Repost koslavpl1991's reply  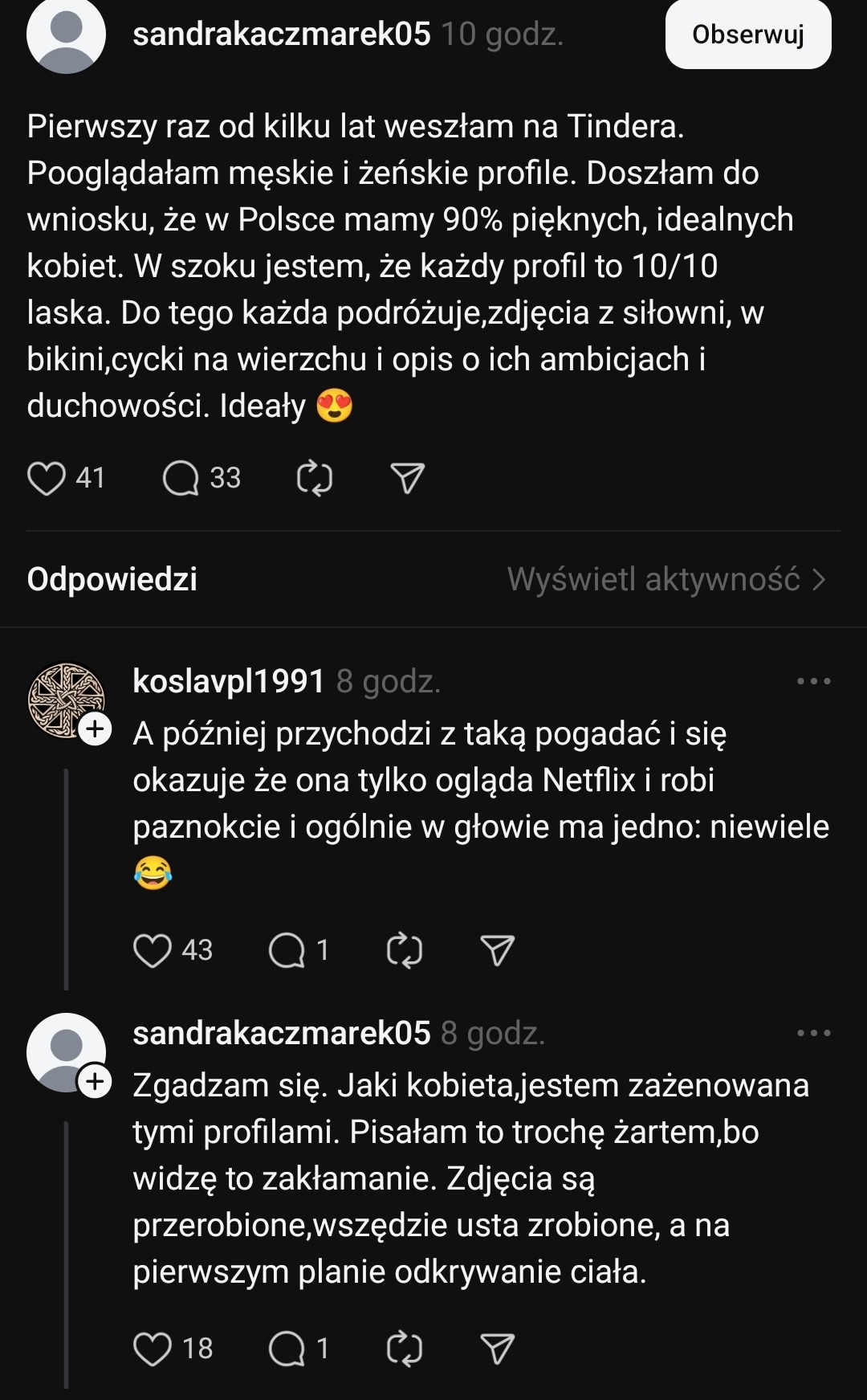click(x=405, y=951)
